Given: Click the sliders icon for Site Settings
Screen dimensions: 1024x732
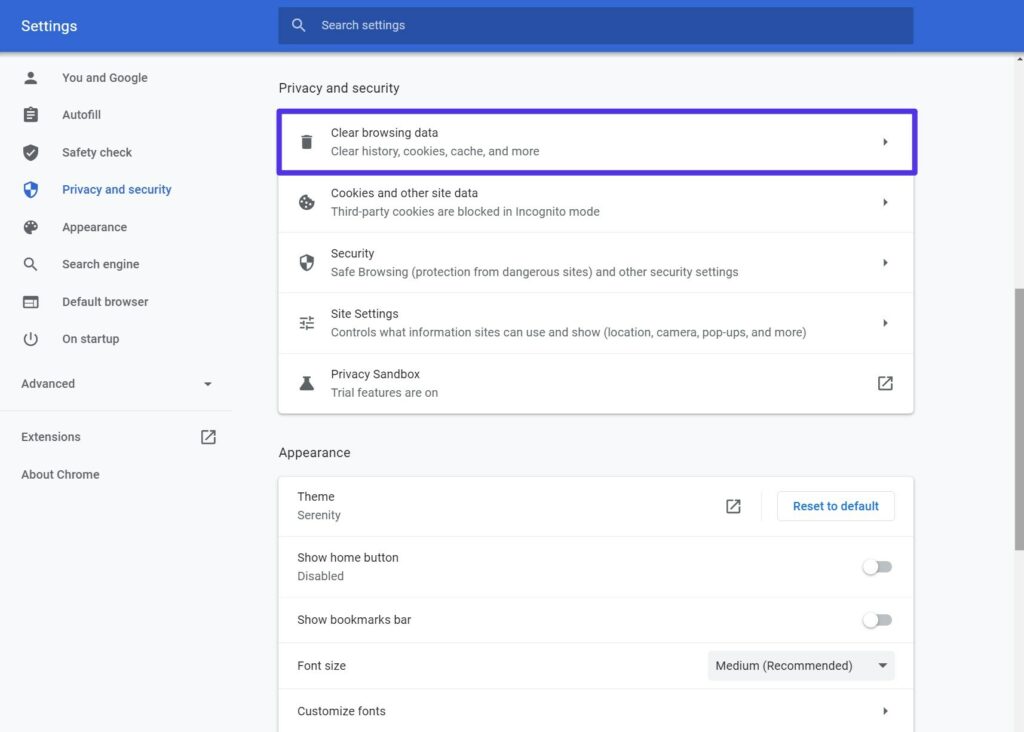Looking at the screenshot, I should point(307,323).
